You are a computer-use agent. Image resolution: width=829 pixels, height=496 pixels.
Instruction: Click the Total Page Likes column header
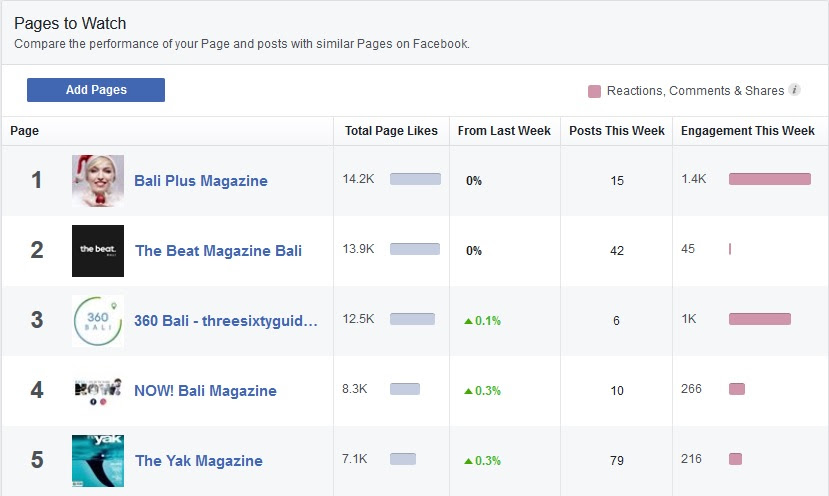pos(391,131)
